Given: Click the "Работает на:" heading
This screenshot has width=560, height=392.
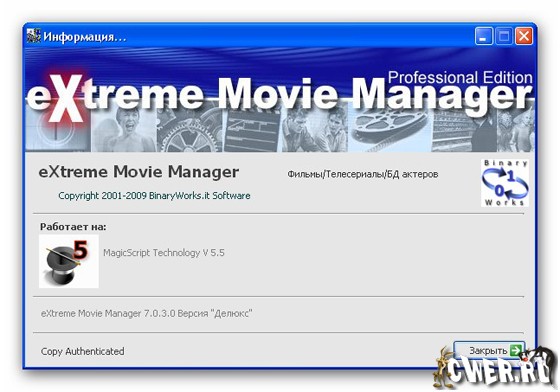Looking at the screenshot, I should [x=73, y=227].
